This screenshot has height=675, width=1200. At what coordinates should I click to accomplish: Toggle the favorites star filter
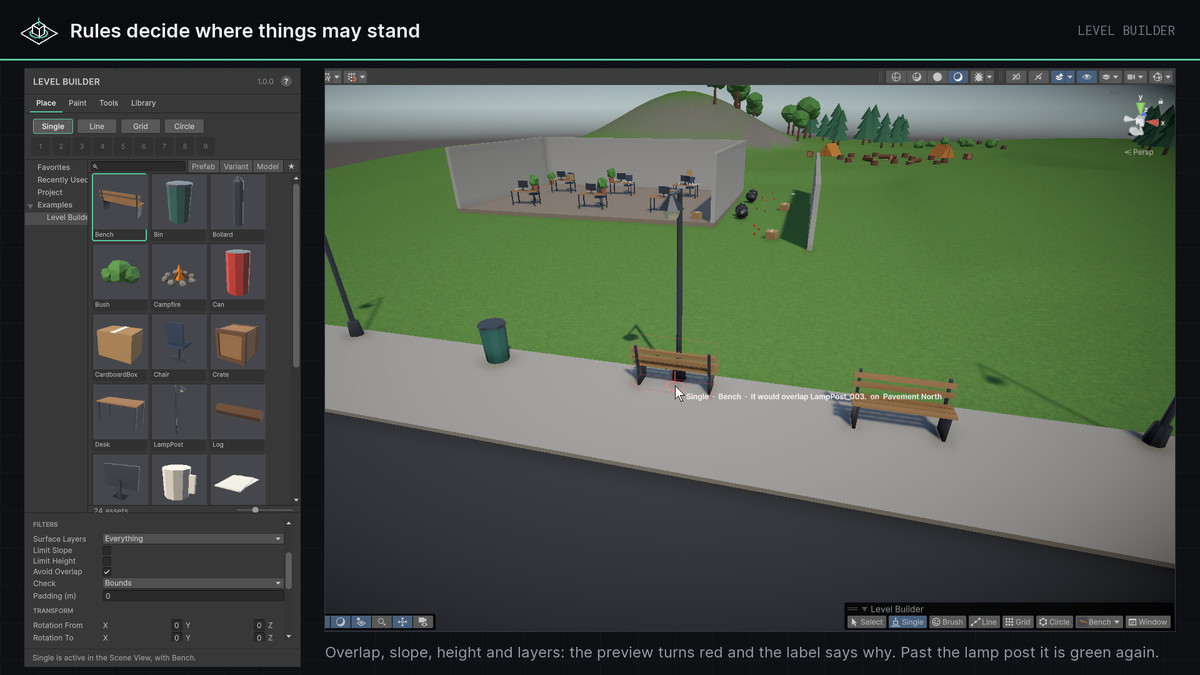click(x=291, y=167)
